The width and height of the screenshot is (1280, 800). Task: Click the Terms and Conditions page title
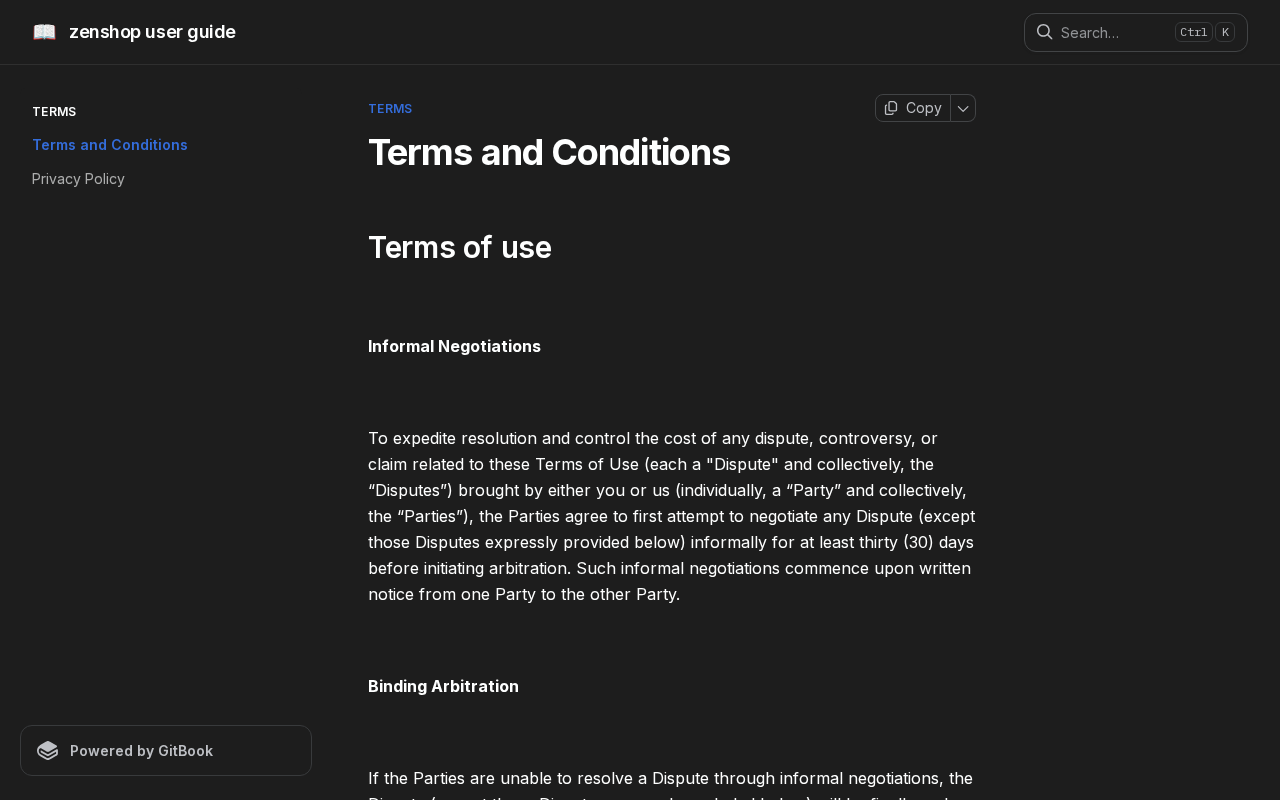point(549,153)
